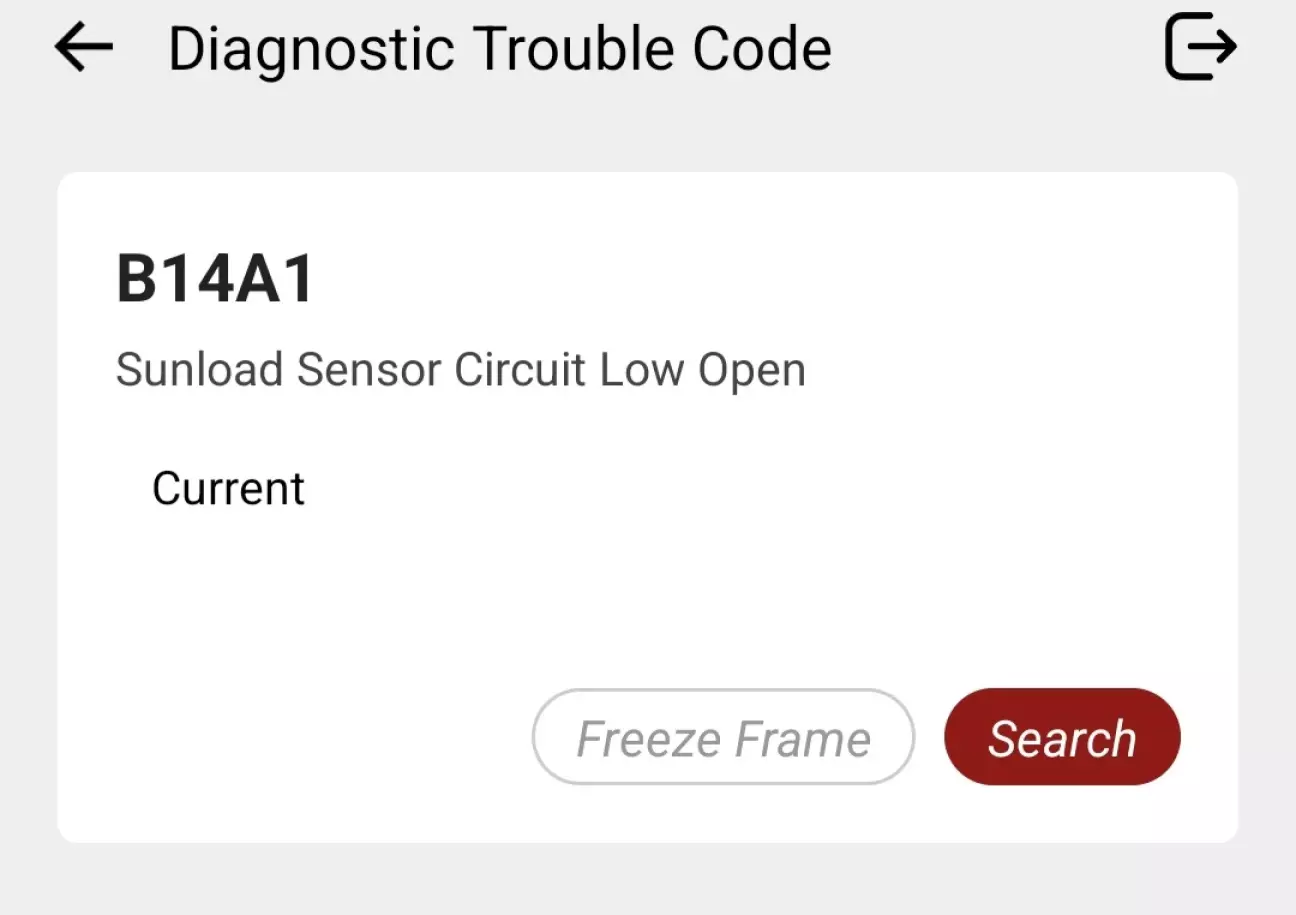Image resolution: width=1296 pixels, height=915 pixels.
Task: Leave diagnostics using the logout icon
Action: (x=1200, y=47)
